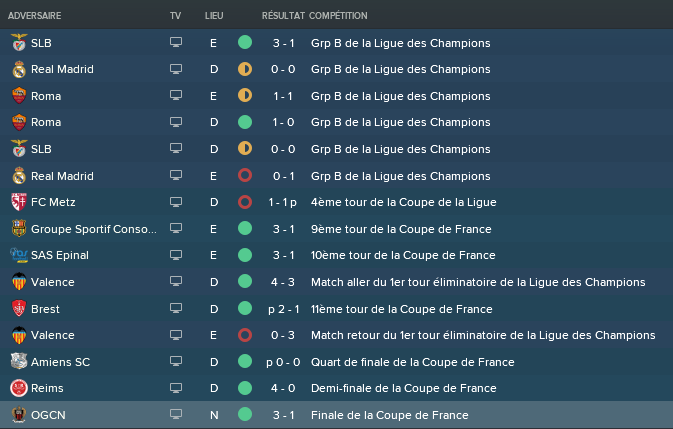The image size is (673, 429).
Task: Open the 3 - 1 result of the Finale
Action: (283, 415)
